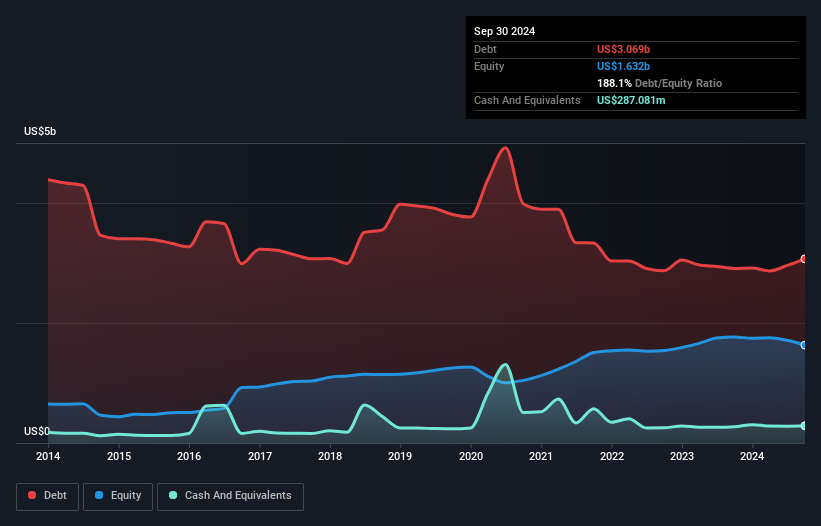Select the 2022 x-axis label
This screenshot has height=526, width=821.
click(612, 456)
